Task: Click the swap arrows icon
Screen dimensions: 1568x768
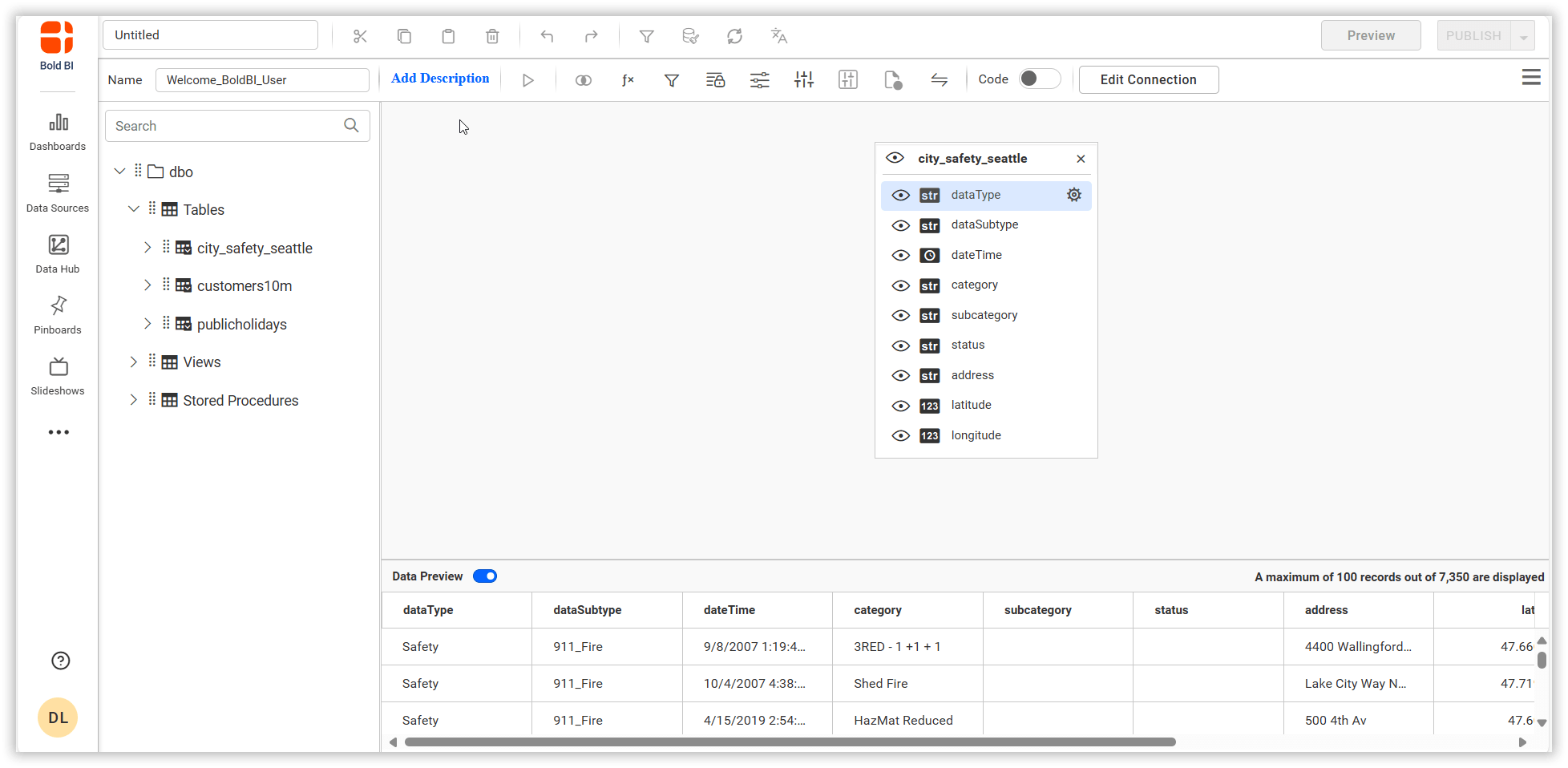Action: (x=939, y=80)
